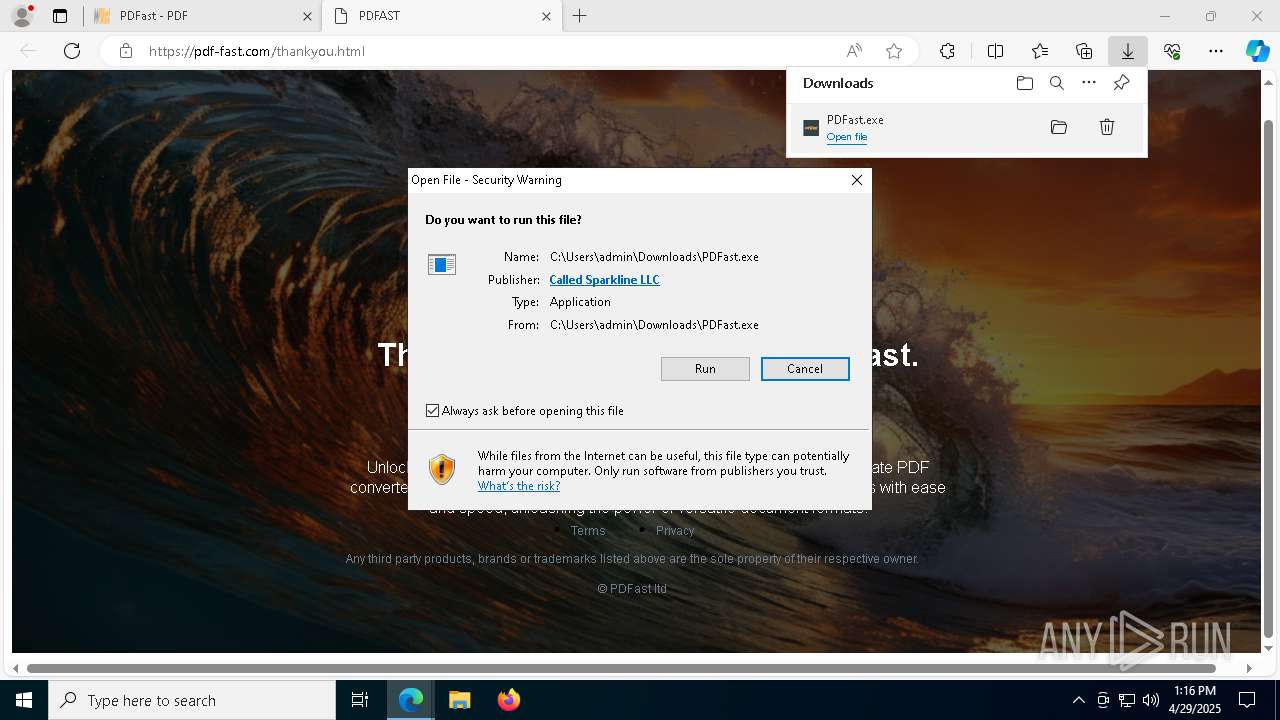Close the PDFast - PDF tab
The image size is (1280, 720).
click(307, 16)
